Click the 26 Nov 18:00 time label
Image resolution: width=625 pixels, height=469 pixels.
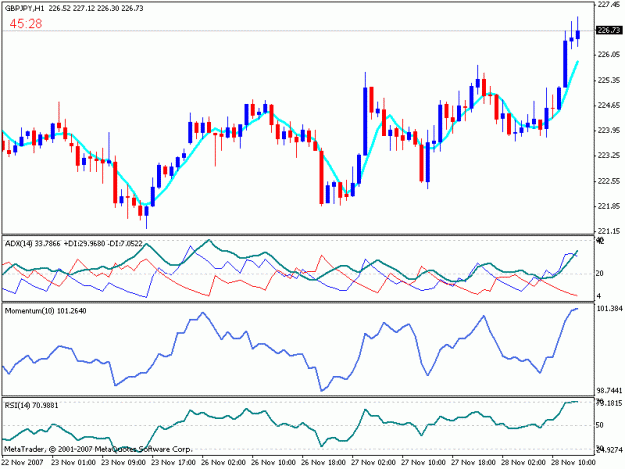point(323,463)
